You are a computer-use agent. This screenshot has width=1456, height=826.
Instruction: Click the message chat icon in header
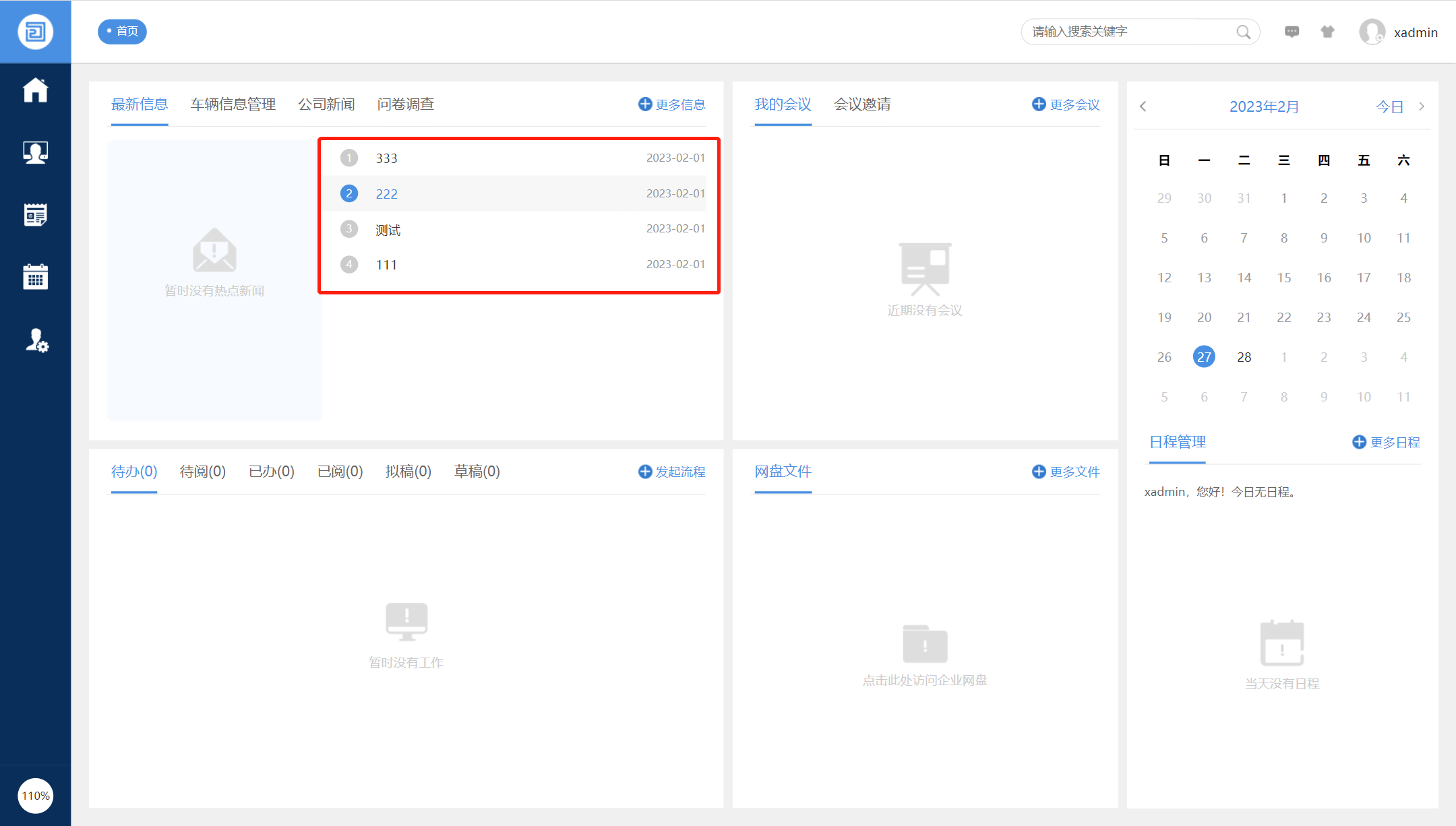[1292, 32]
